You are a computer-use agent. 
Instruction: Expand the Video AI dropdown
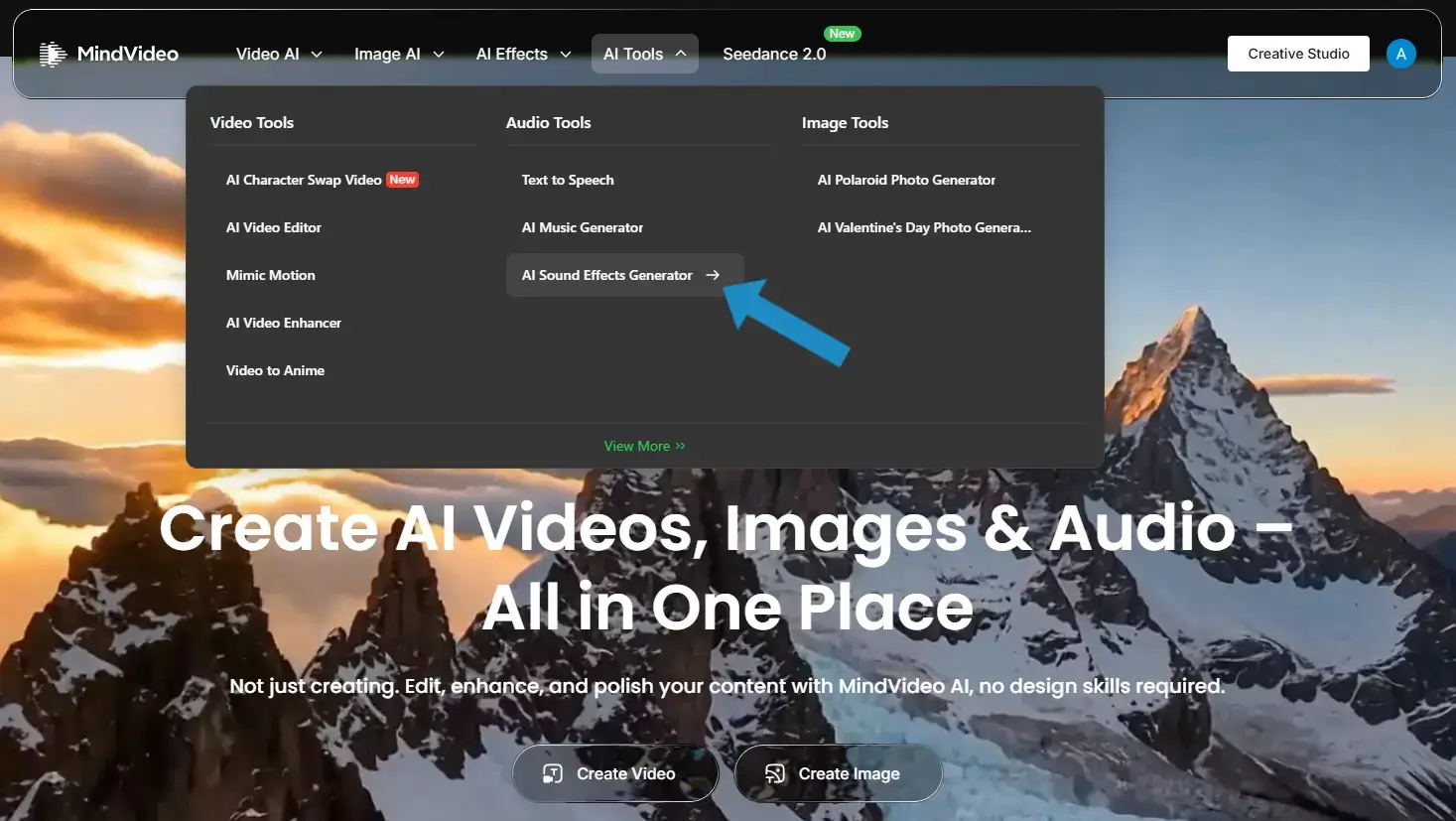point(279,54)
